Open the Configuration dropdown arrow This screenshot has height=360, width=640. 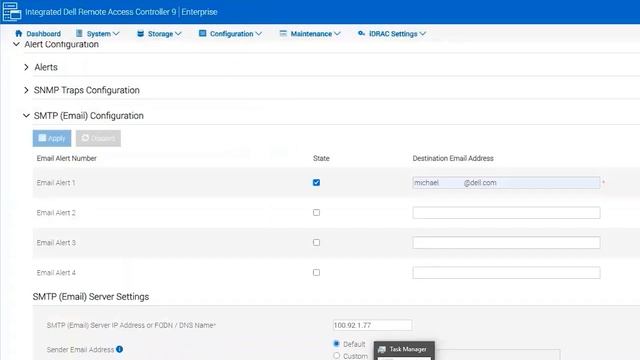(258, 33)
